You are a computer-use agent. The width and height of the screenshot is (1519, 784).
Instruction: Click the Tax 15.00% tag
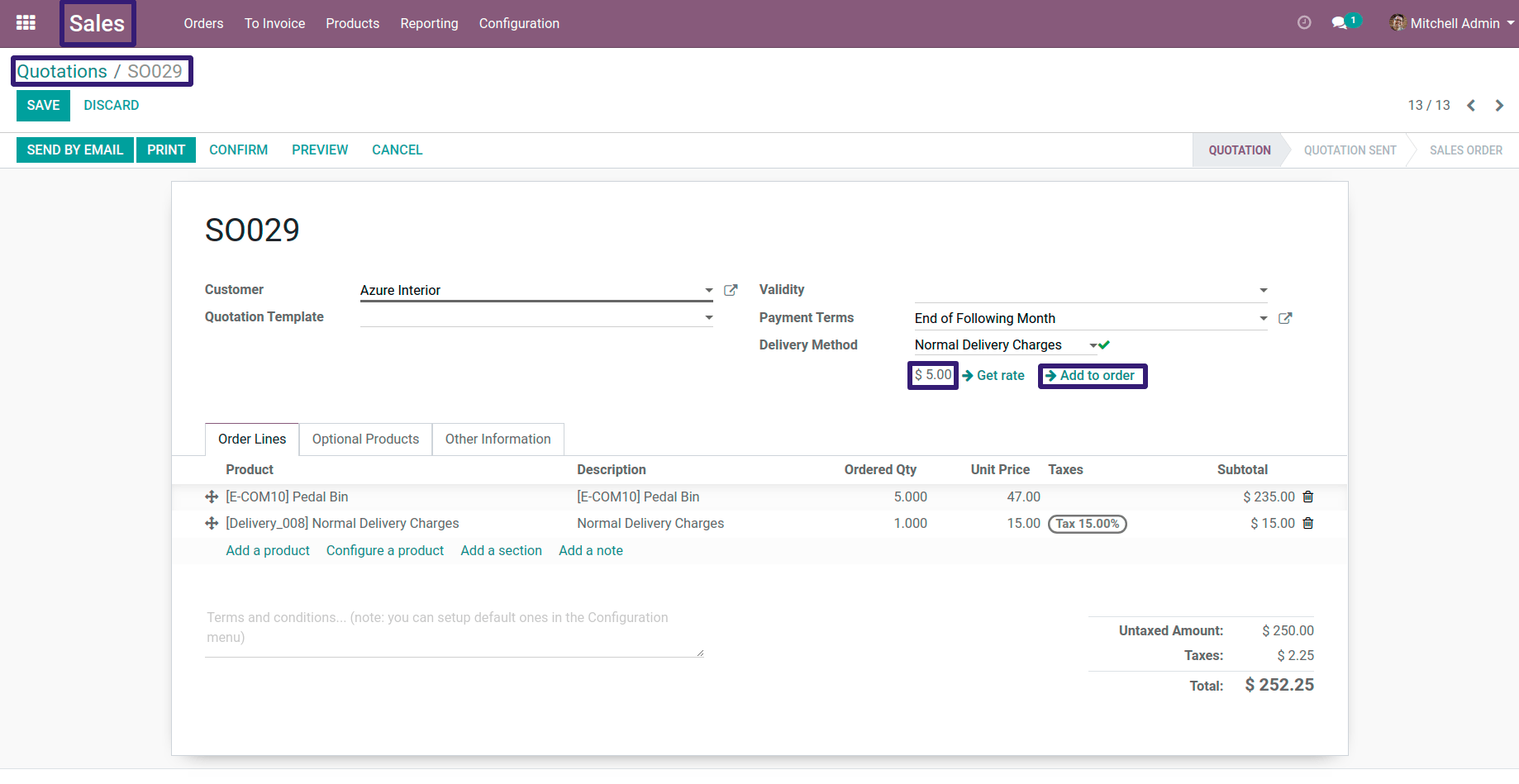pos(1087,524)
